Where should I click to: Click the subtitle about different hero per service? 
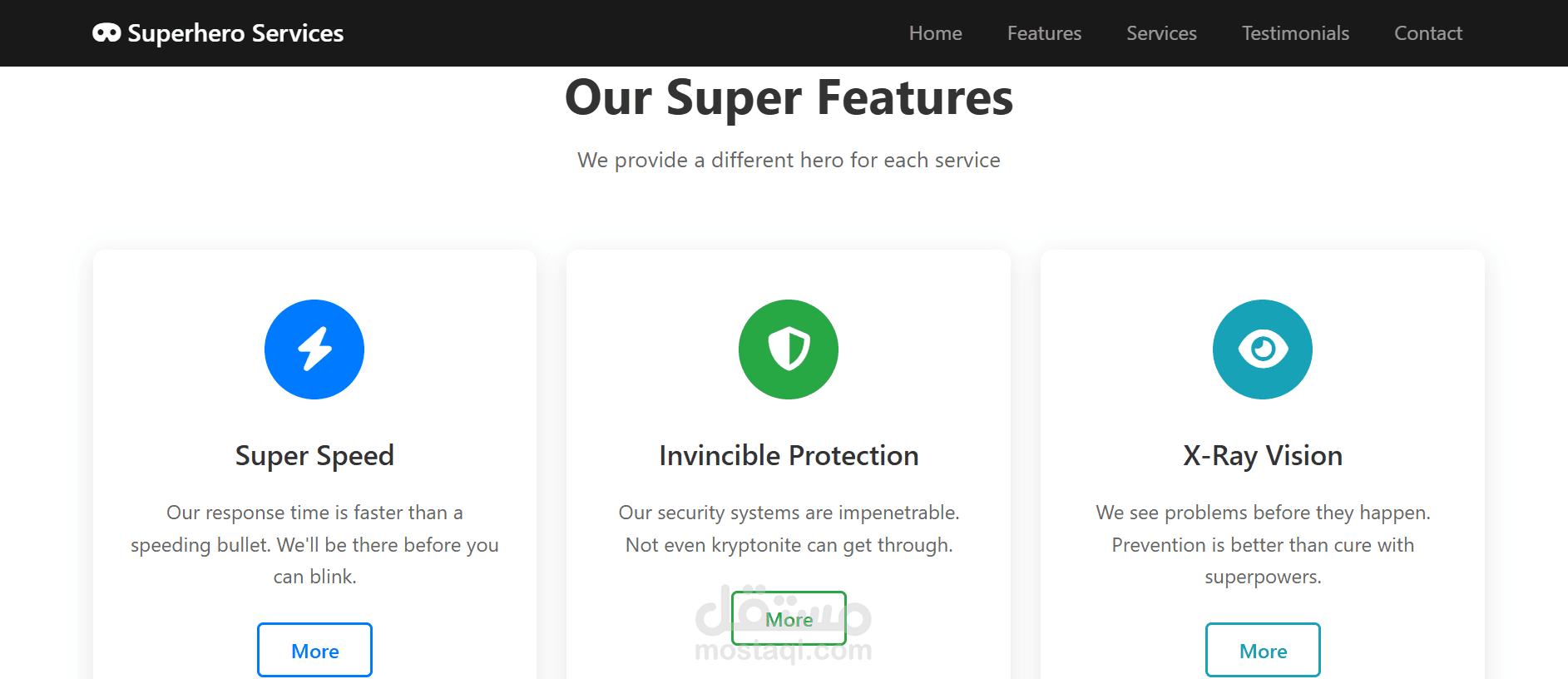pos(789,160)
